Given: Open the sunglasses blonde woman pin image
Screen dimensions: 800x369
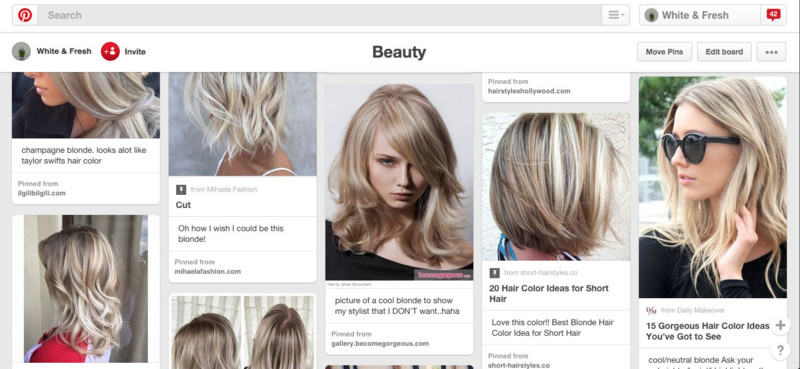Looking at the screenshot, I should 713,187.
